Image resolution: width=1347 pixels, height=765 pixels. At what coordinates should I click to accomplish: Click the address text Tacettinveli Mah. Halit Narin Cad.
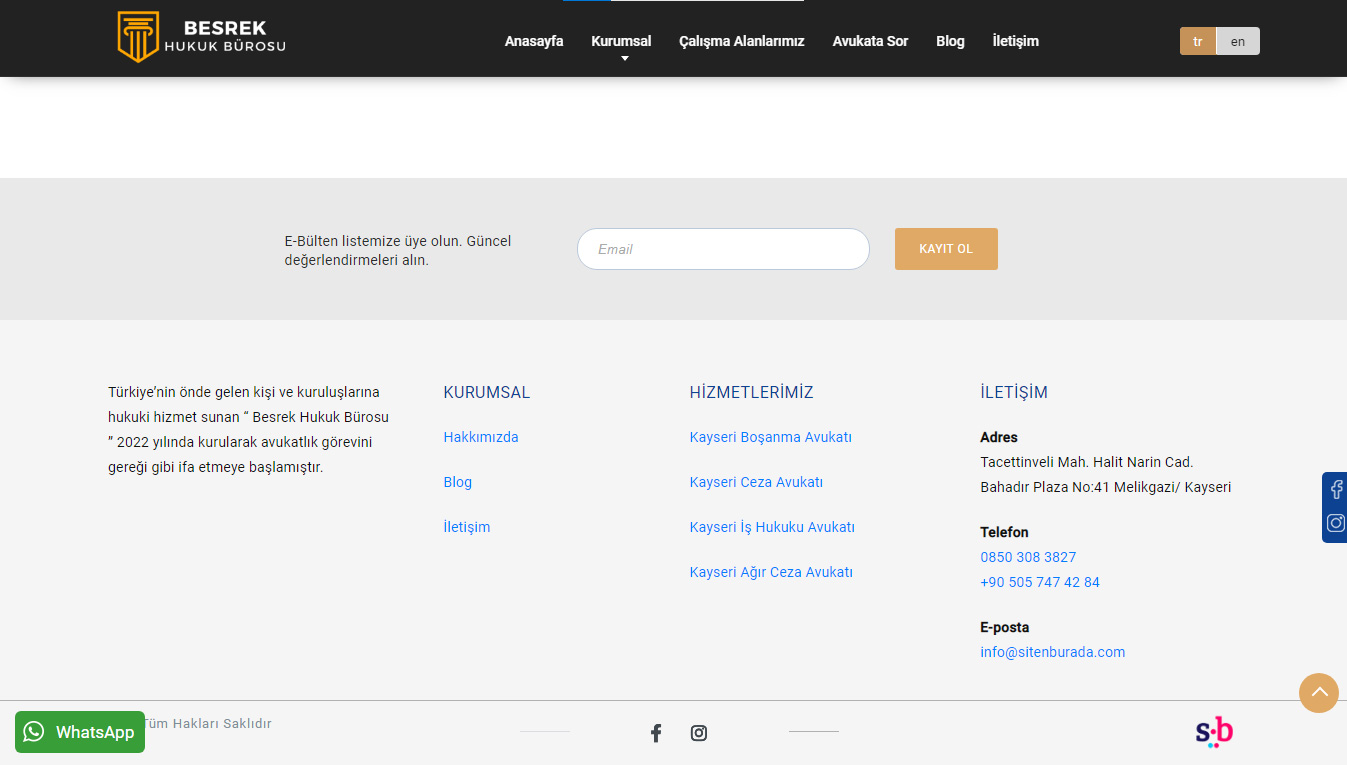(x=1087, y=462)
